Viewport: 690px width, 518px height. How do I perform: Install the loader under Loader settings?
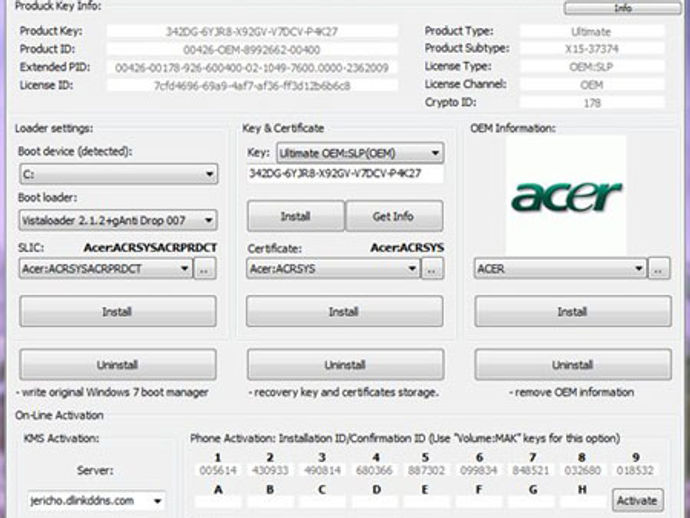[117, 312]
